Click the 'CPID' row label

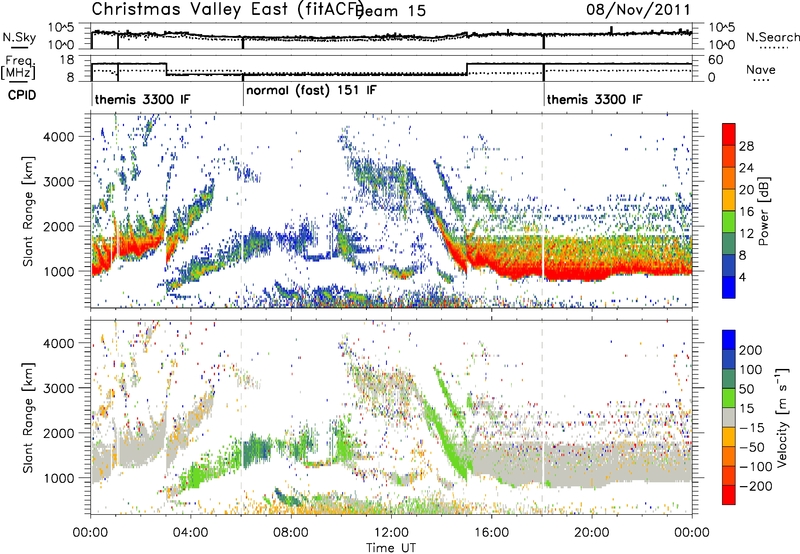point(21,95)
